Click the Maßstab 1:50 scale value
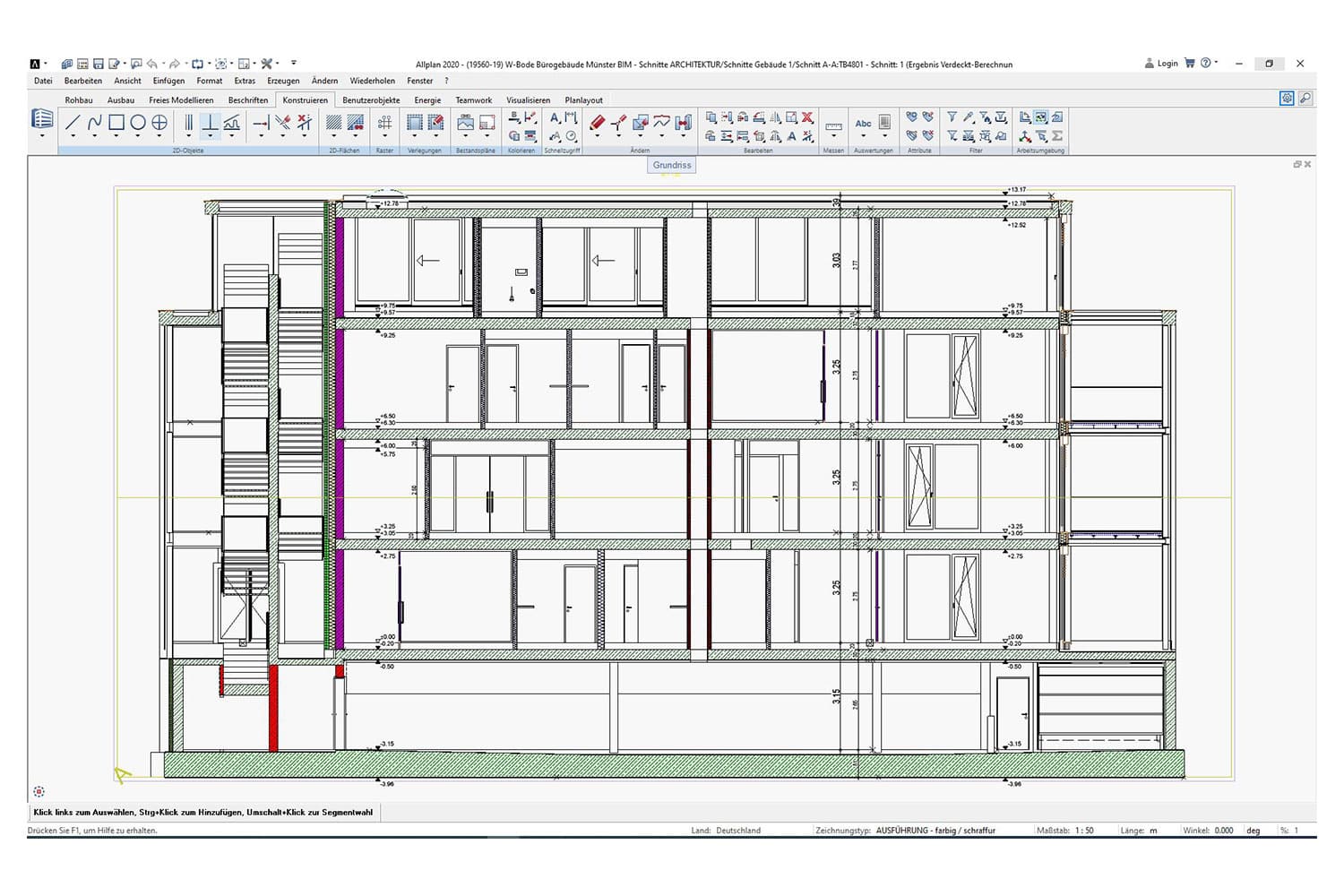This screenshot has height=896, width=1344. click(1084, 831)
